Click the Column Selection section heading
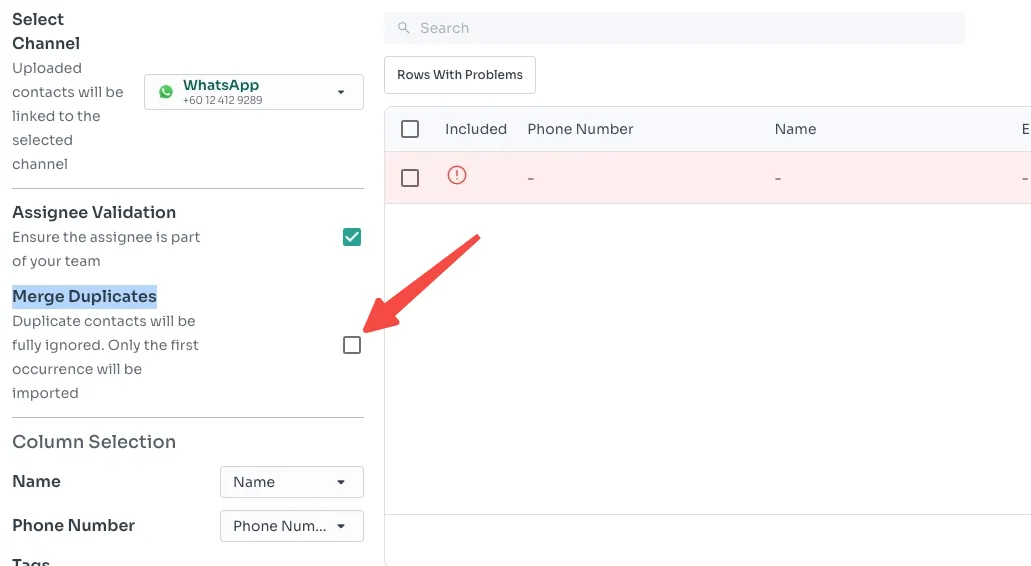Viewport: 1031px width, 566px height. (x=94, y=442)
